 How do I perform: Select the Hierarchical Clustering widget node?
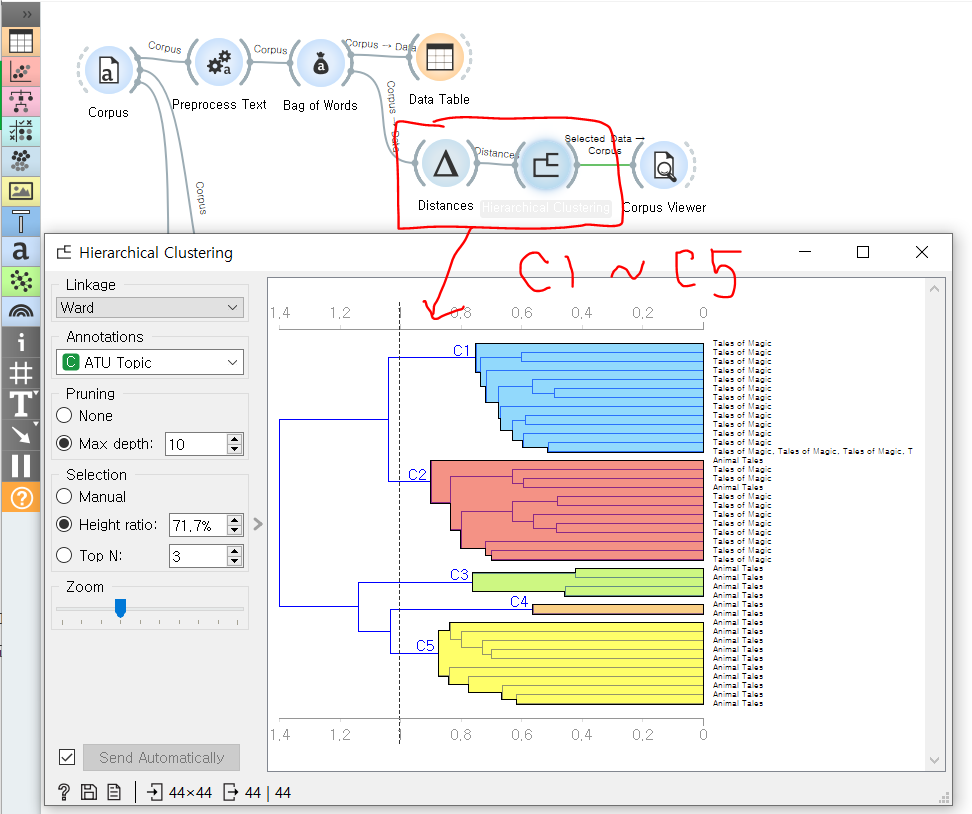[x=546, y=165]
